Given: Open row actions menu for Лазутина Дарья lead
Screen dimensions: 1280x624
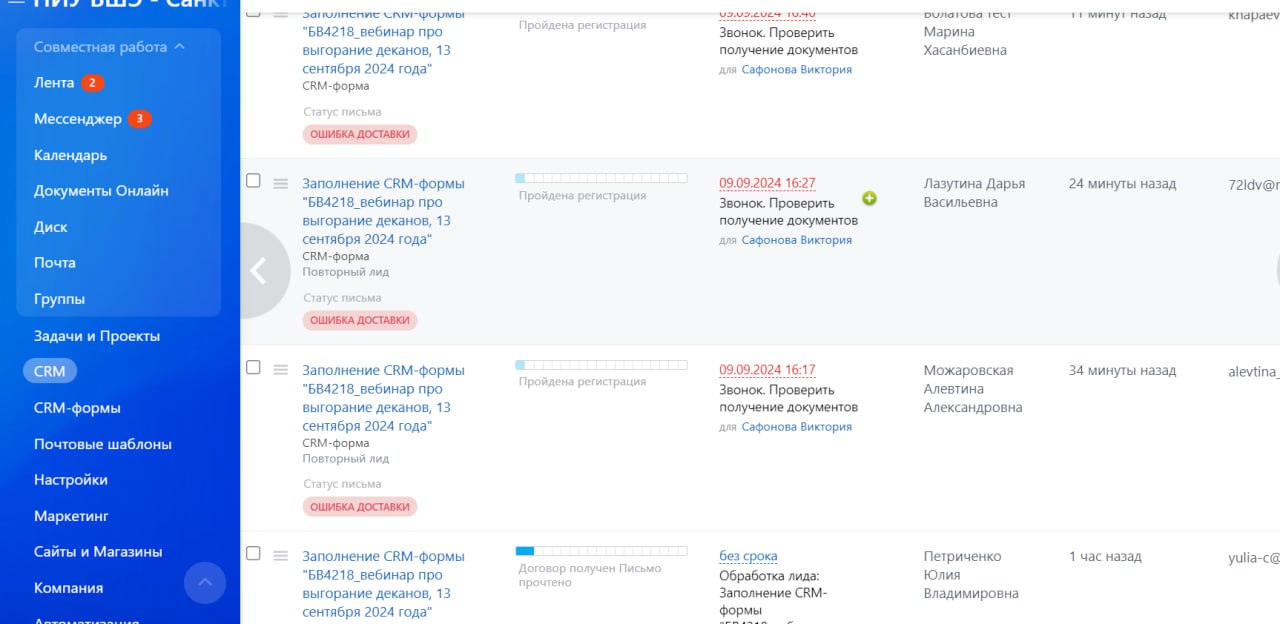Looking at the screenshot, I should (281, 183).
